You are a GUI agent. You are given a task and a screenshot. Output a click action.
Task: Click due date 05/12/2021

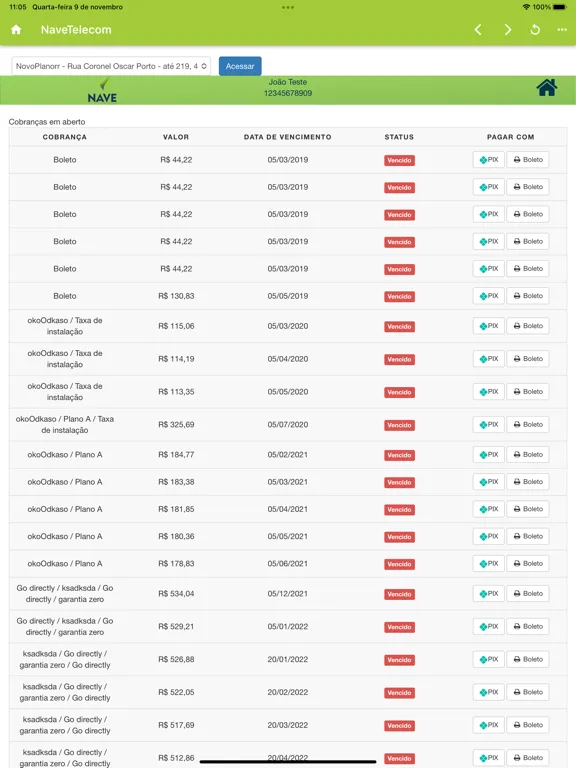pyautogui.click(x=288, y=593)
